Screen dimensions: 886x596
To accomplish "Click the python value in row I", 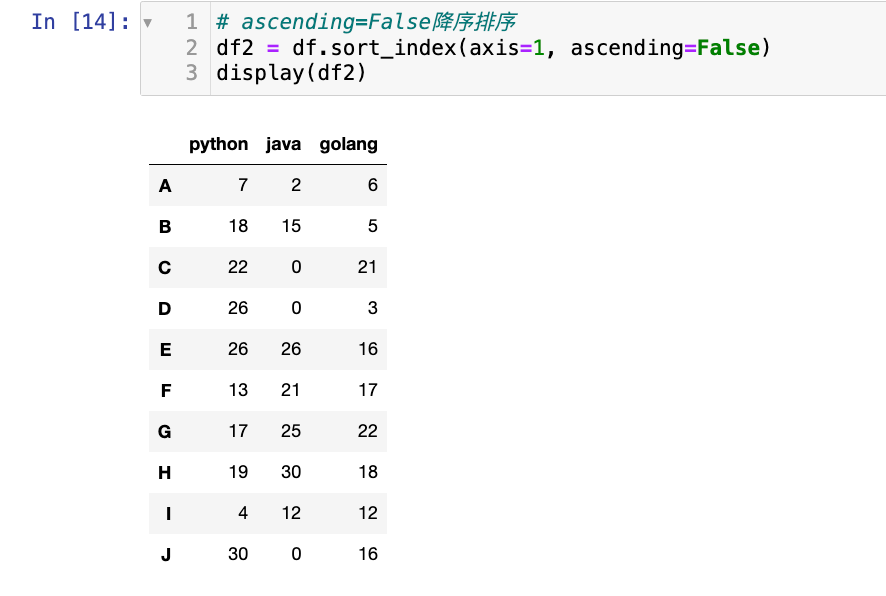I will point(243,513).
